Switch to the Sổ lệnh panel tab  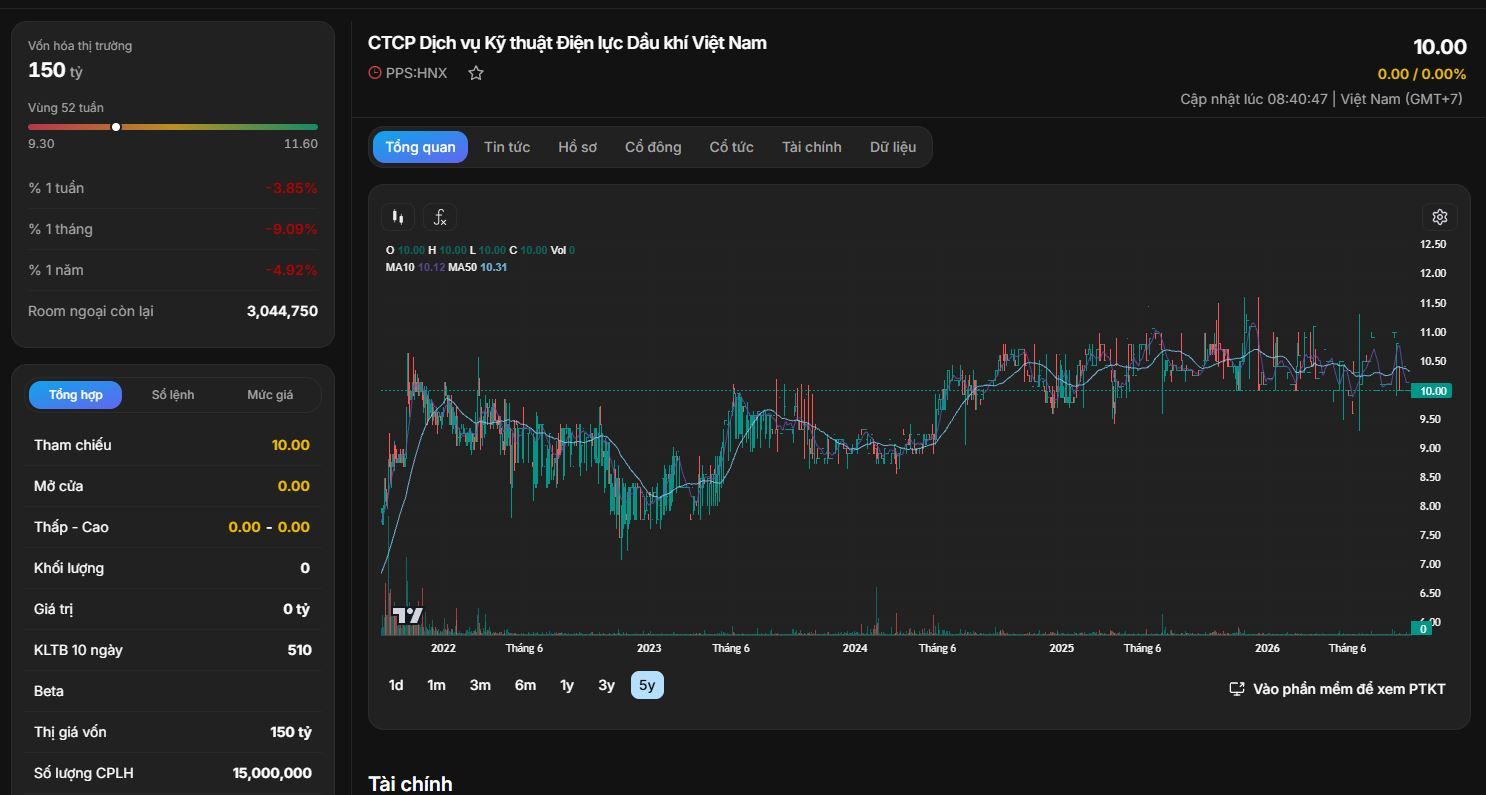173,395
